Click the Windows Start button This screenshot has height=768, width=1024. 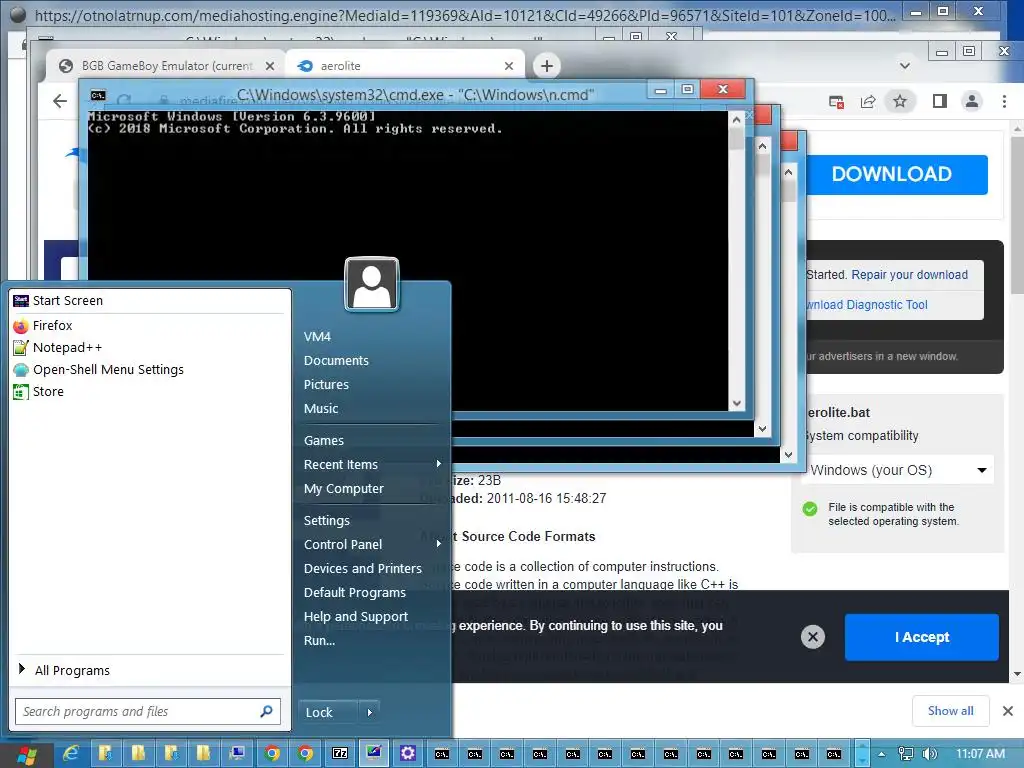point(26,754)
